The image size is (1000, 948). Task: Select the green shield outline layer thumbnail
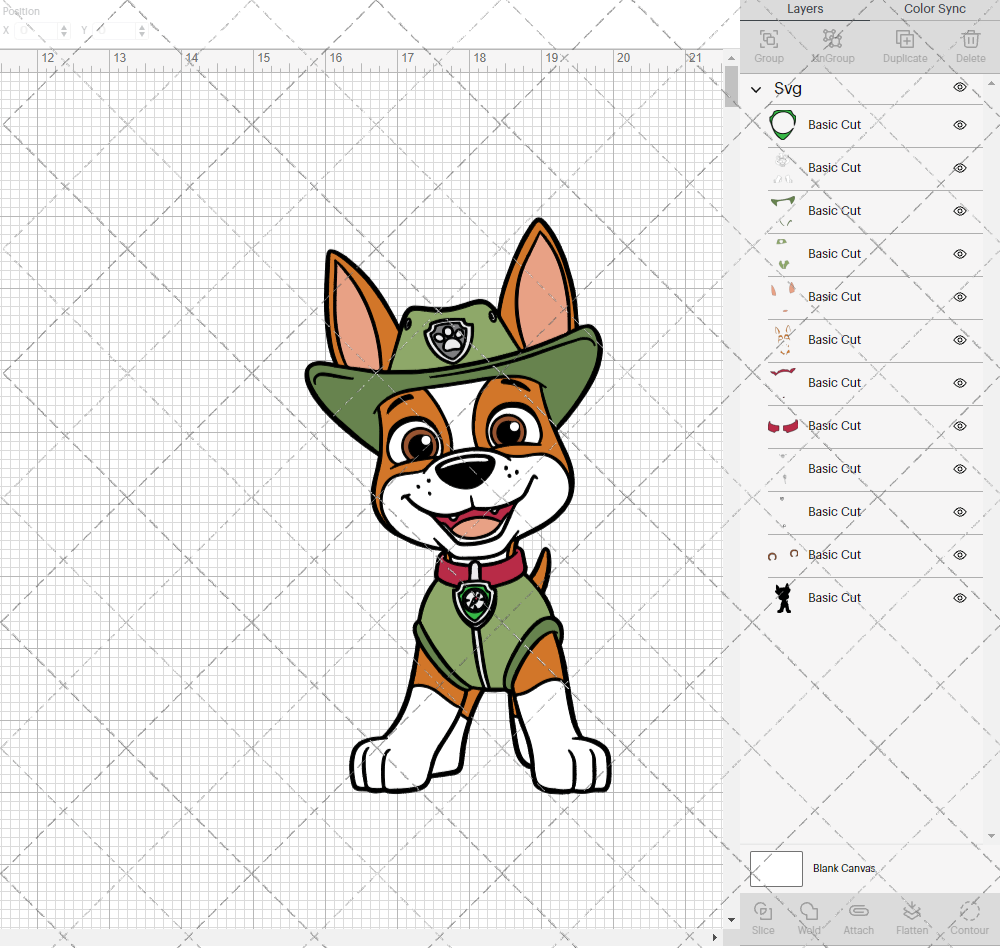783,125
